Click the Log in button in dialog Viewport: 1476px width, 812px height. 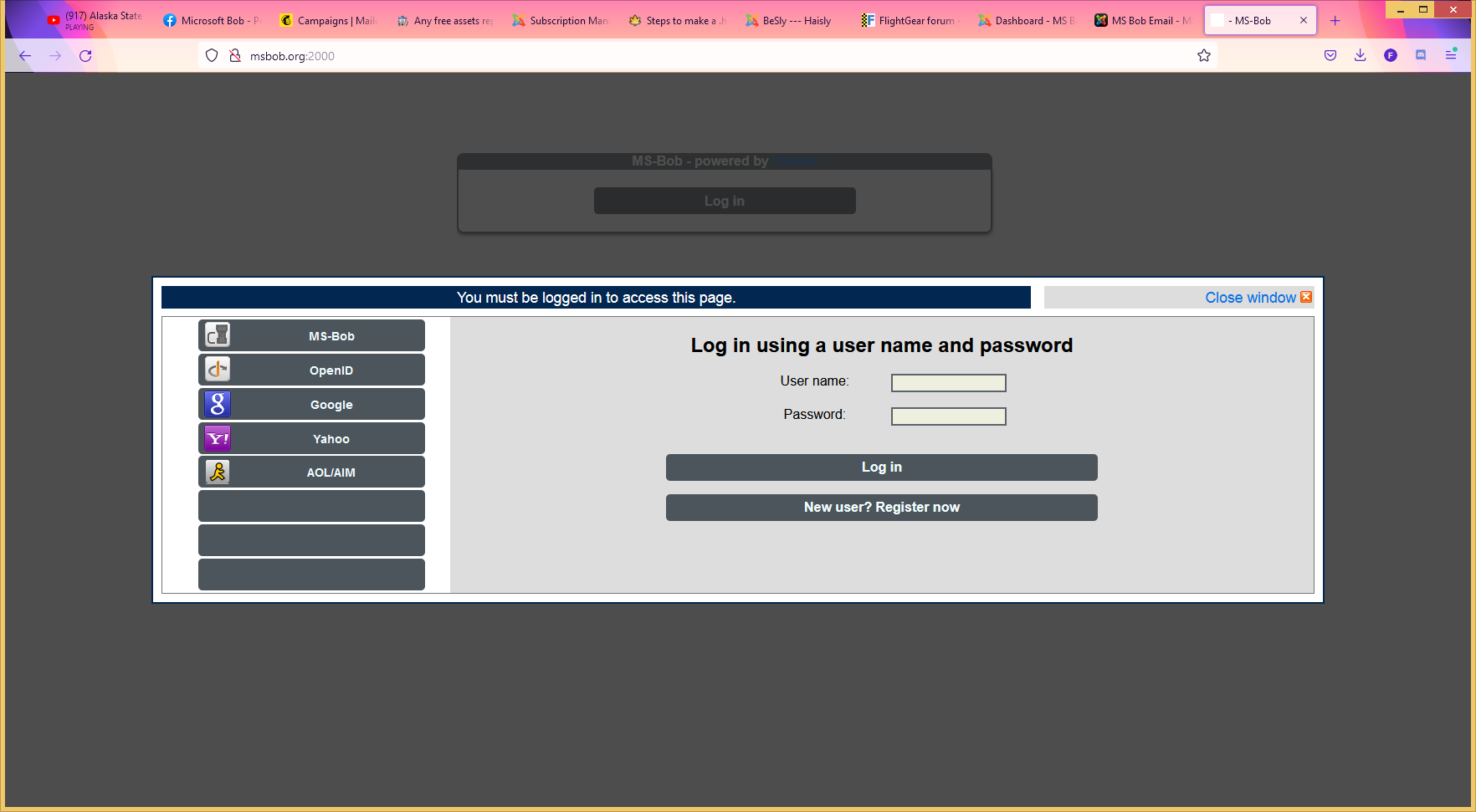[882, 467]
